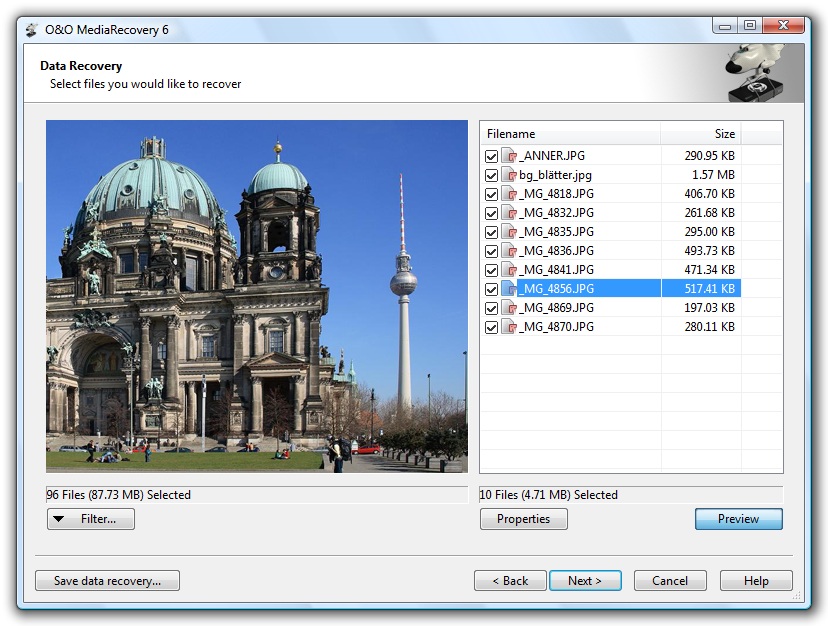Select the image icon of _MG_4818.JPG
Screen dimensions: 828x626
coord(509,194)
